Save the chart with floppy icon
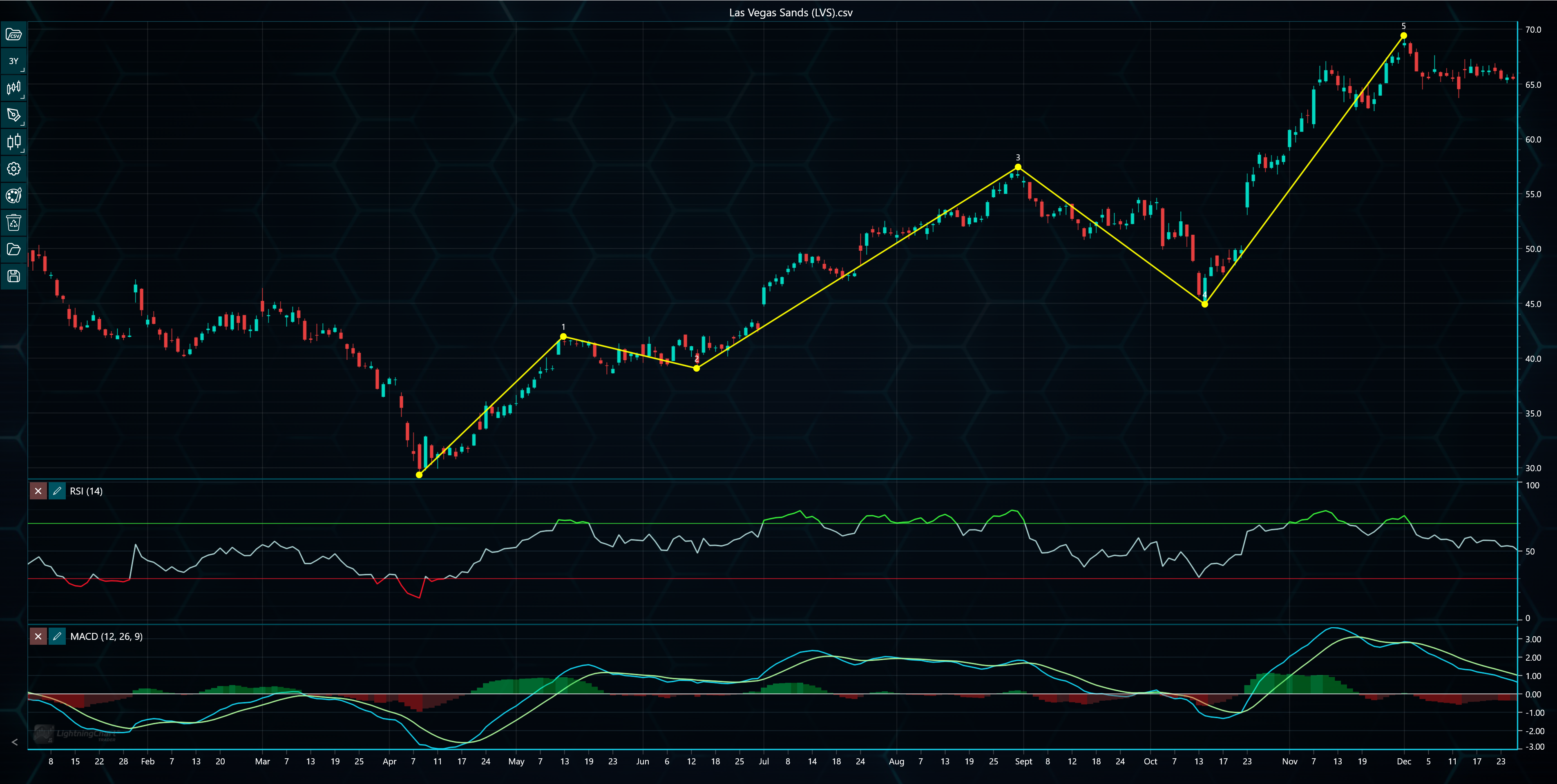 click(x=14, y=276)
